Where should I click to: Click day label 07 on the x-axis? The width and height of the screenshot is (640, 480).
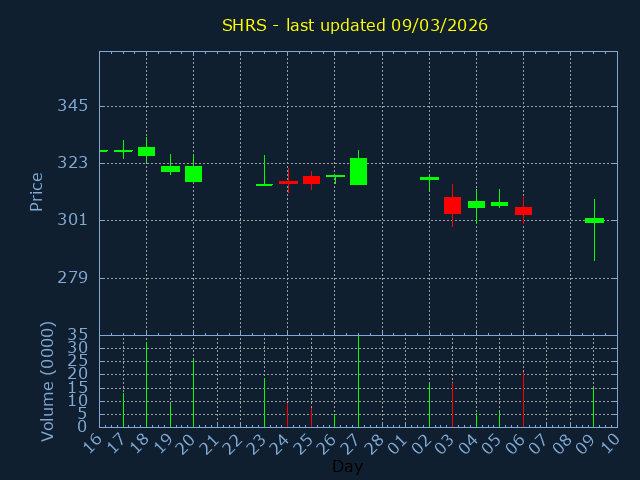[x=540, y=444]
